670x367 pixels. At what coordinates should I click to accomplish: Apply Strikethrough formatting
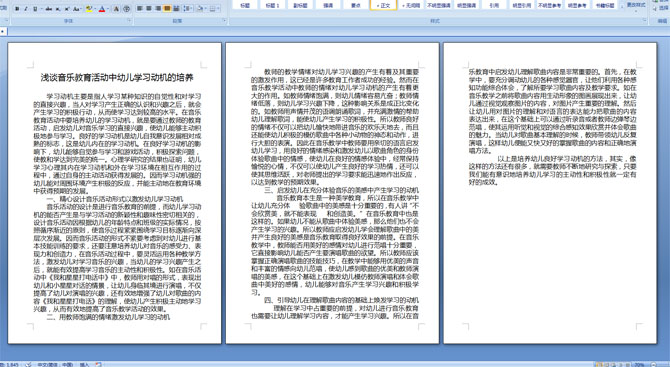point(49,9)
